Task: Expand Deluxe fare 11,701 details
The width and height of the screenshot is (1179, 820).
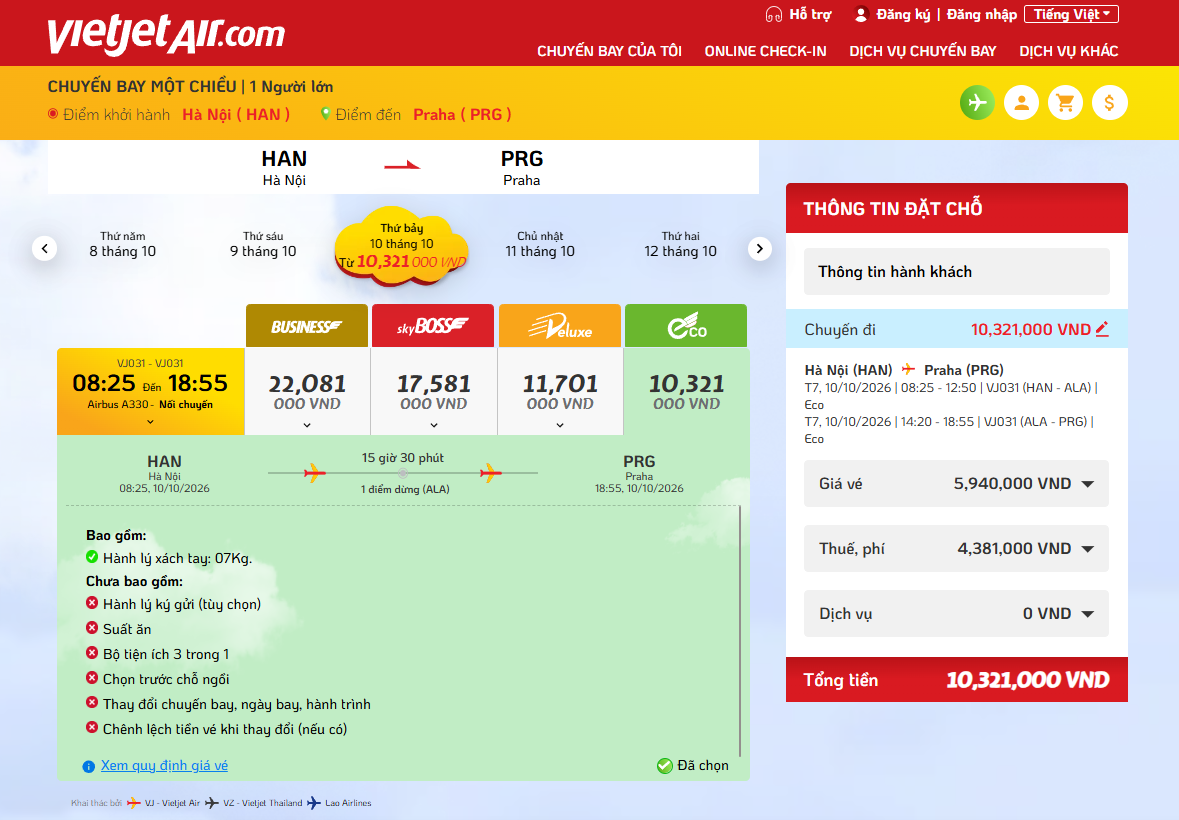Action: point(560,425)
